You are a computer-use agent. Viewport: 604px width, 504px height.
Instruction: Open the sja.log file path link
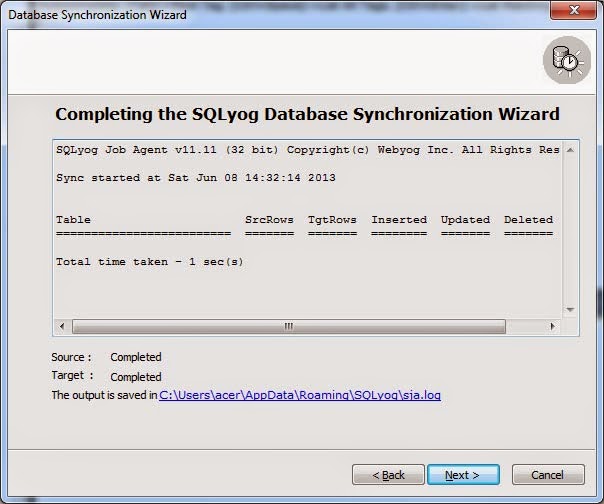tap(300, 395)
